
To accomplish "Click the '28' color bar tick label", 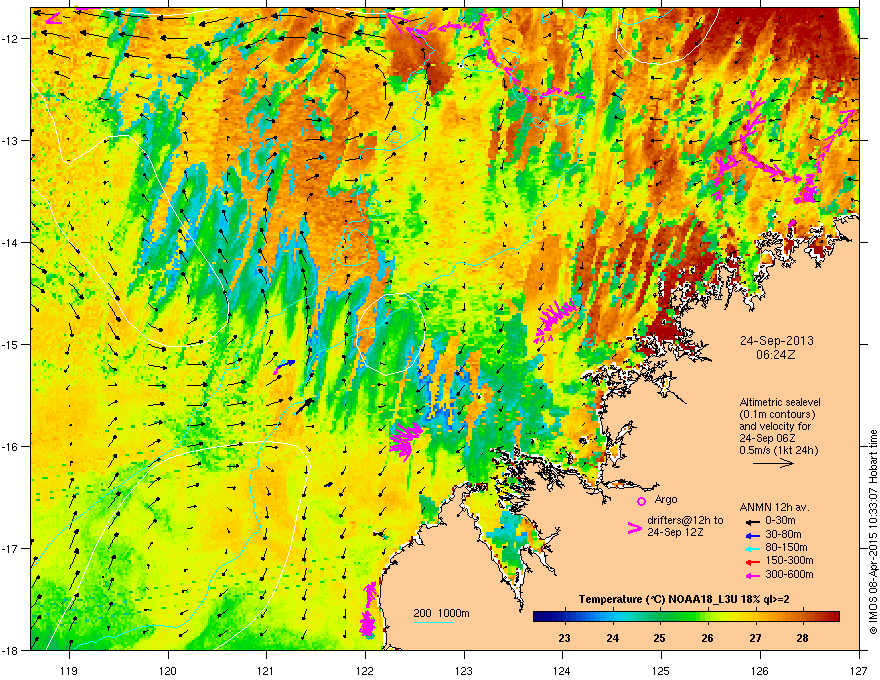I will click(x=803, y=638).
